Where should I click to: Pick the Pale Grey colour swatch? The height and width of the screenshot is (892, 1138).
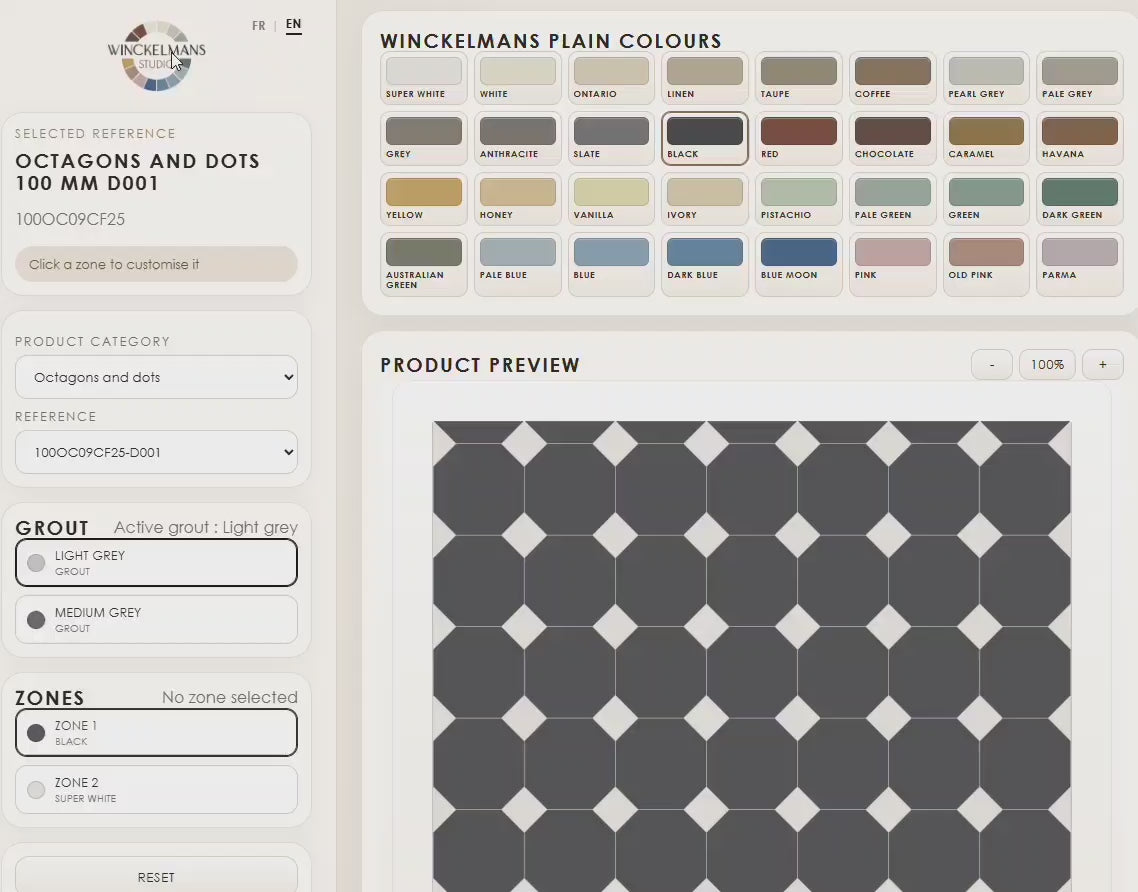pos(1080,78)
